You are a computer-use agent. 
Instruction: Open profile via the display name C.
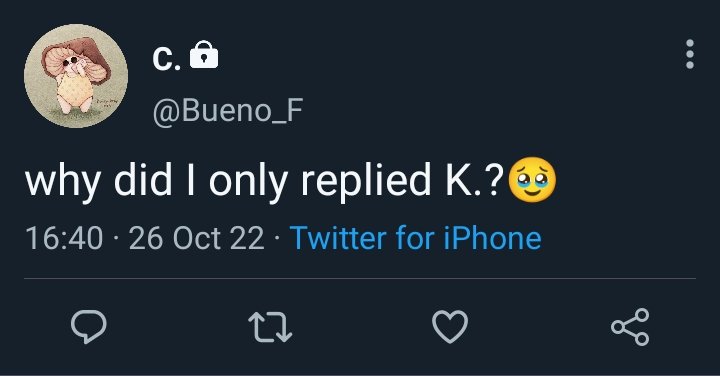[x=166, y=59]
